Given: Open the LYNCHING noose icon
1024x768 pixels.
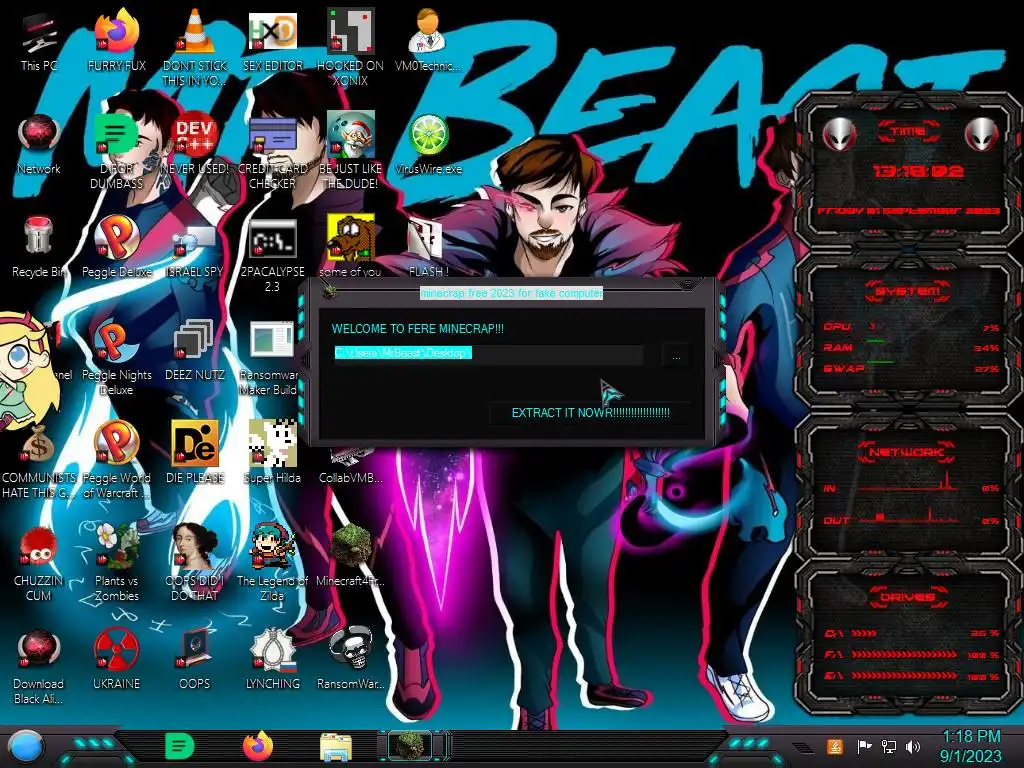Looking at the screenshot, I should click(272, 660).
